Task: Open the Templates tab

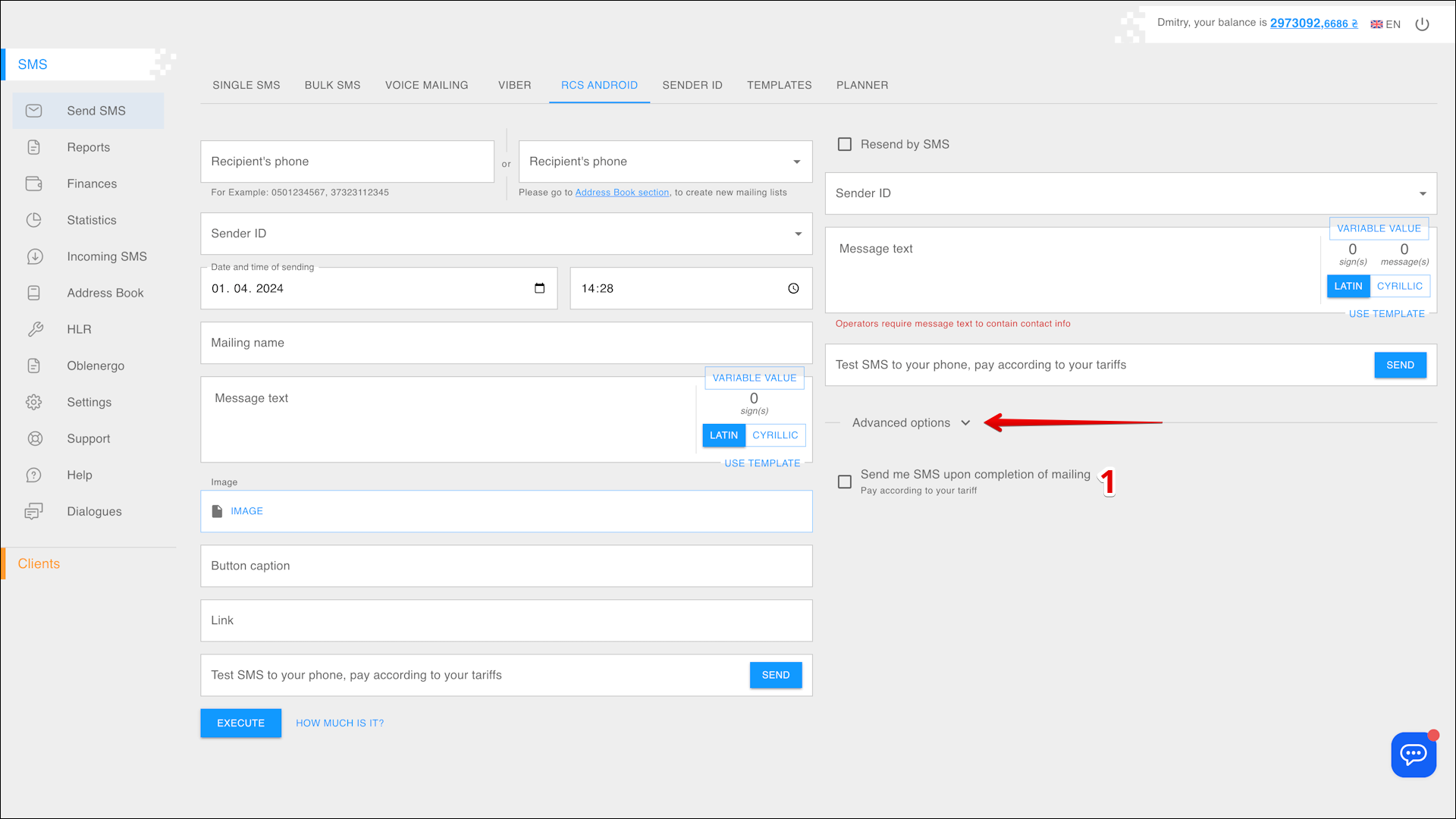Action: point(779,85)
